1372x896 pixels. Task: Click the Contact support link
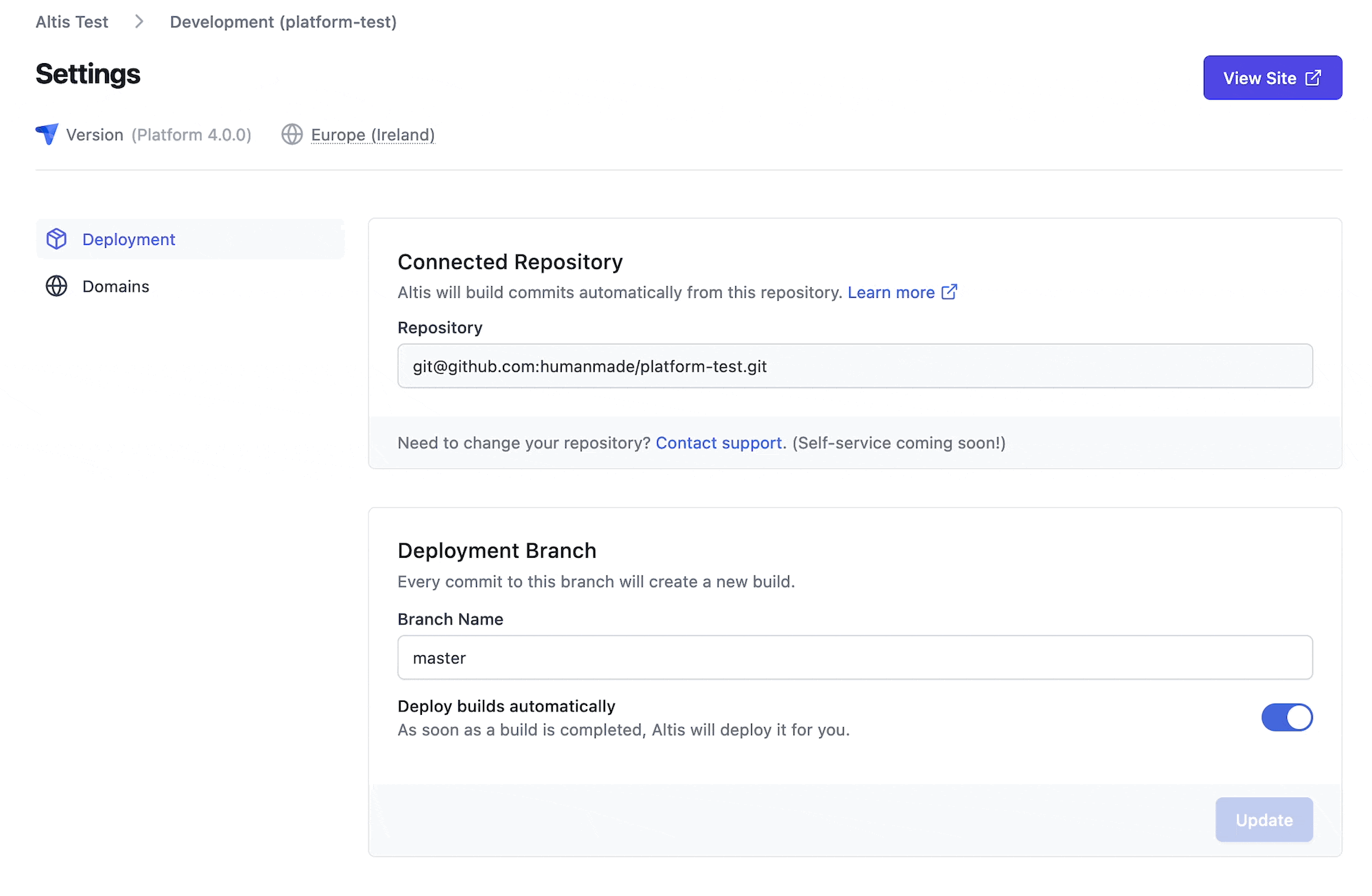[x=719, y=443]
